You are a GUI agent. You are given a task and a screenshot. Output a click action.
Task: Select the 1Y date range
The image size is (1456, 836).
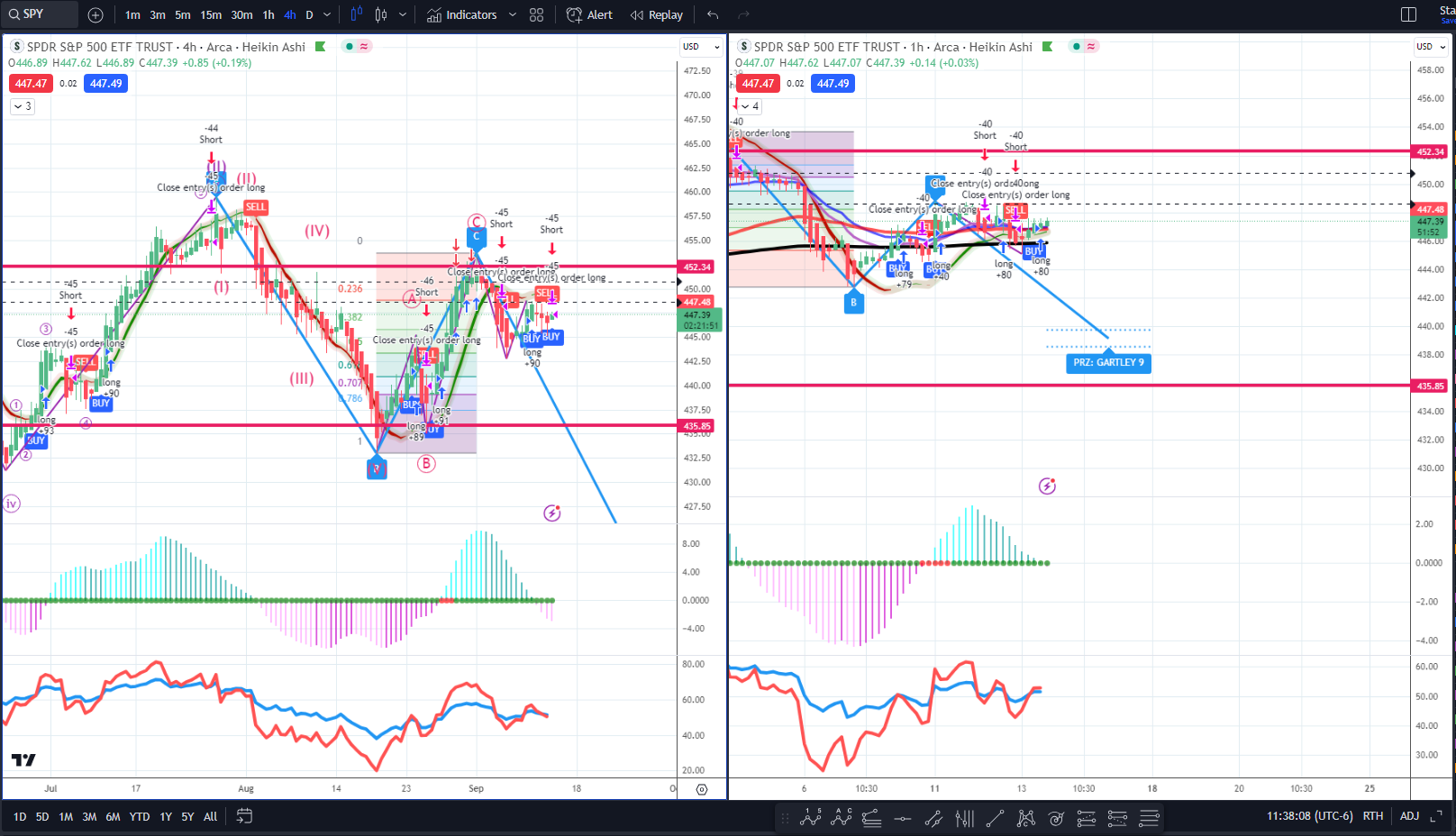coord(166,817)
